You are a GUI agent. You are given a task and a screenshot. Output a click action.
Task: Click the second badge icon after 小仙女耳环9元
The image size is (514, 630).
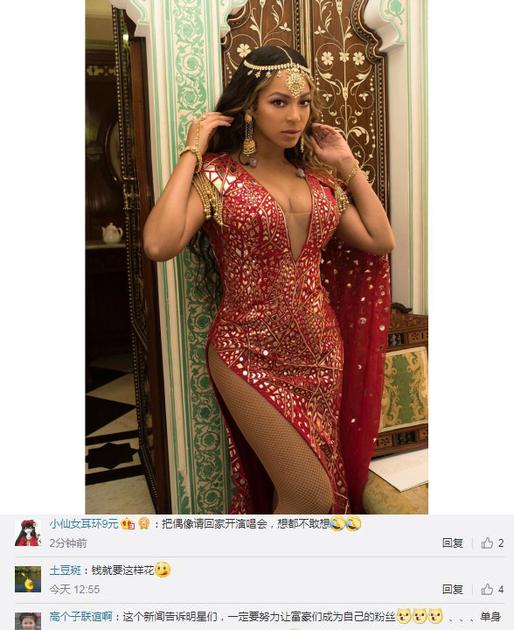[144, 524]
